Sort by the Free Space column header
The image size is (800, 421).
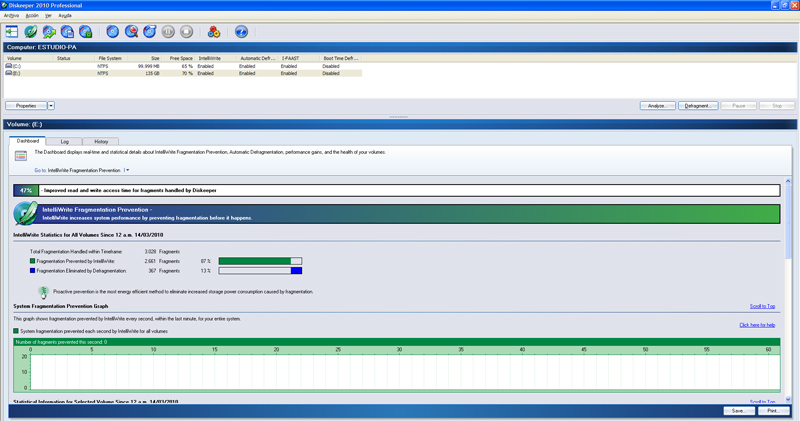click(179, 58)
